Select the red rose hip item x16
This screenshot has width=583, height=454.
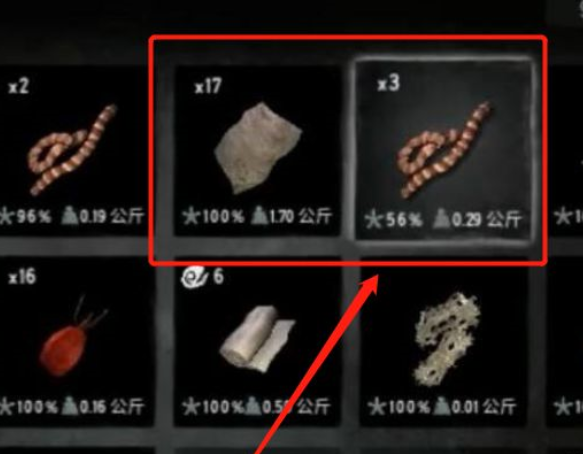point(74,342)
